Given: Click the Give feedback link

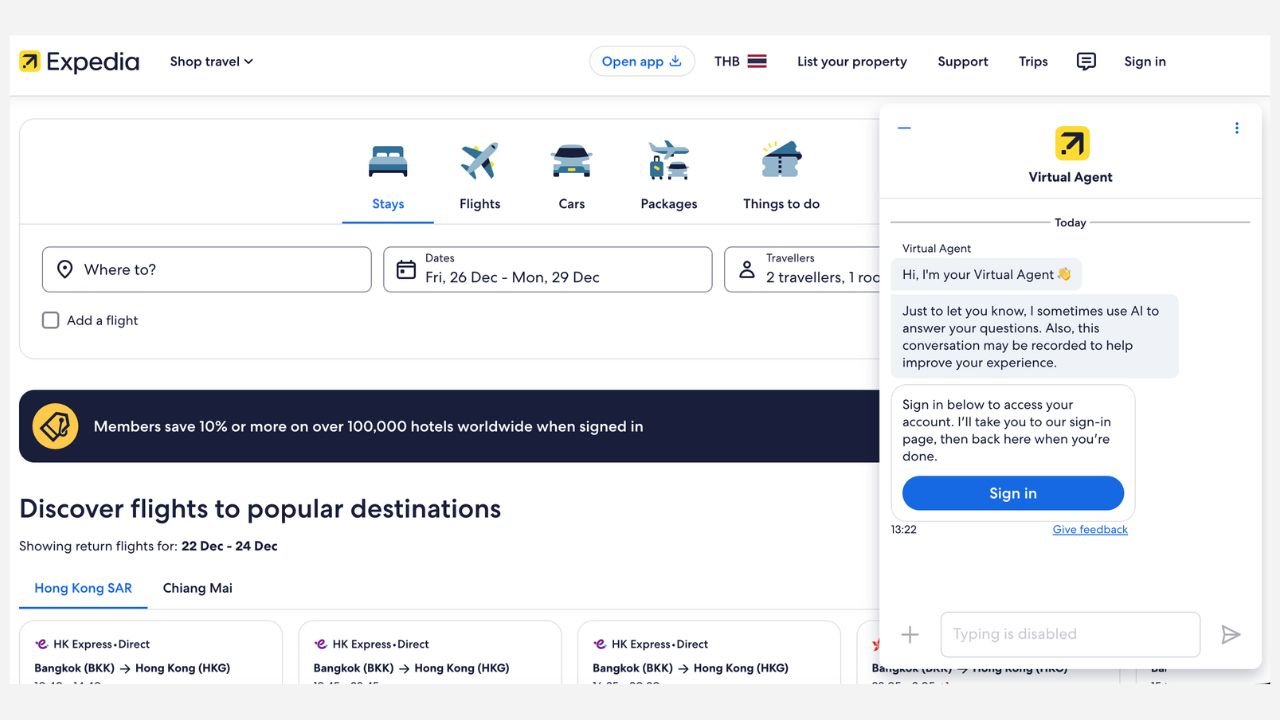Looking at the screenshot, I should click(x=1090, y=530).
